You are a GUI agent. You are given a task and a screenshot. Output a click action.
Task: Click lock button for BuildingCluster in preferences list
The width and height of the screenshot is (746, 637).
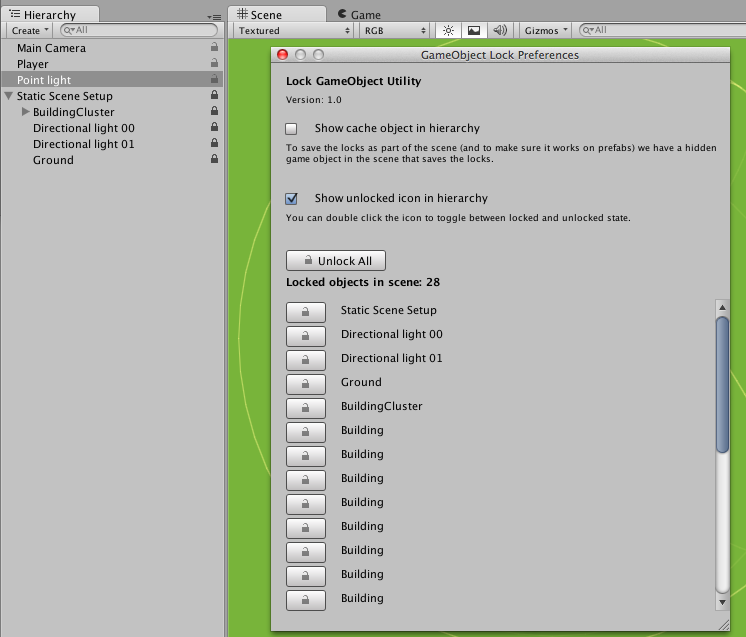[x=306, y=408]
